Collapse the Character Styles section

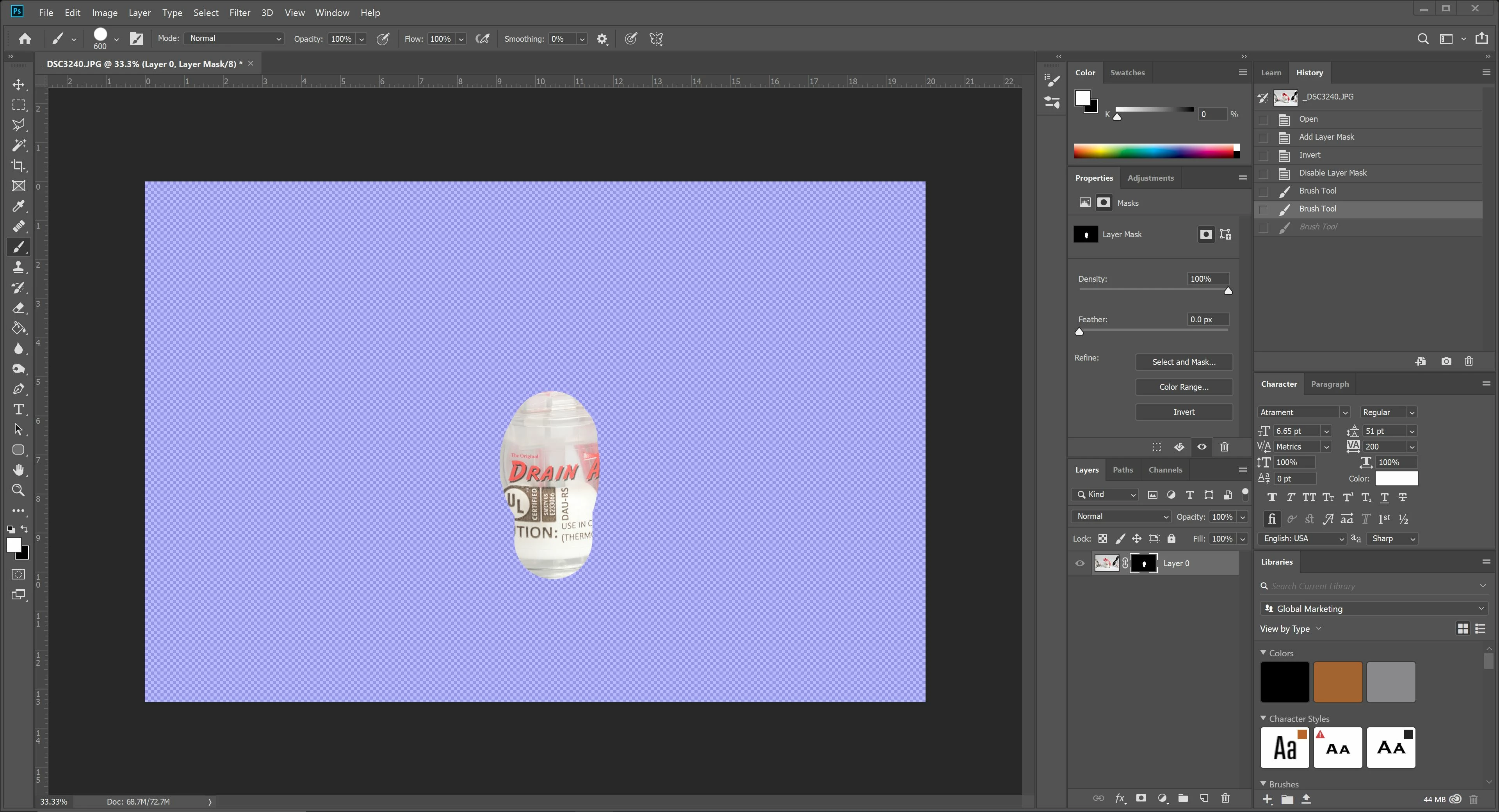pos(1263,718)
